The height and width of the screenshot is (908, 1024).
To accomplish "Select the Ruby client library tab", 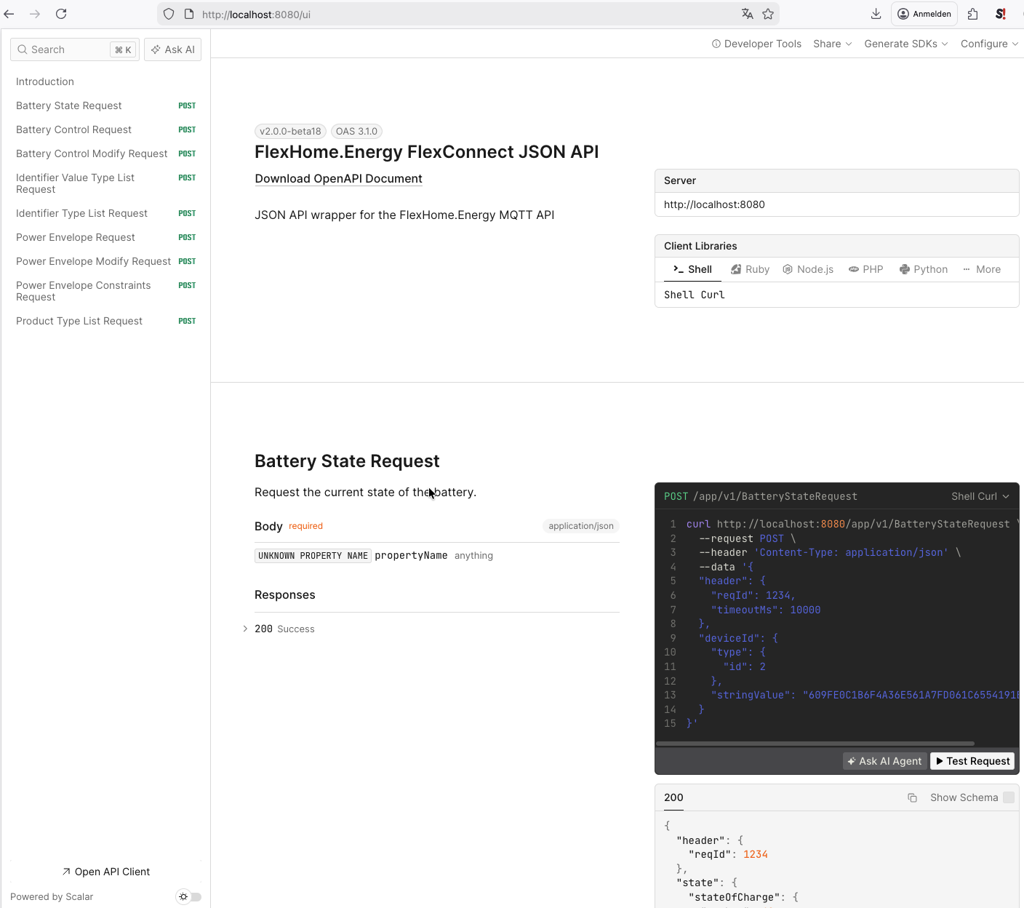I will click(750, 269).
